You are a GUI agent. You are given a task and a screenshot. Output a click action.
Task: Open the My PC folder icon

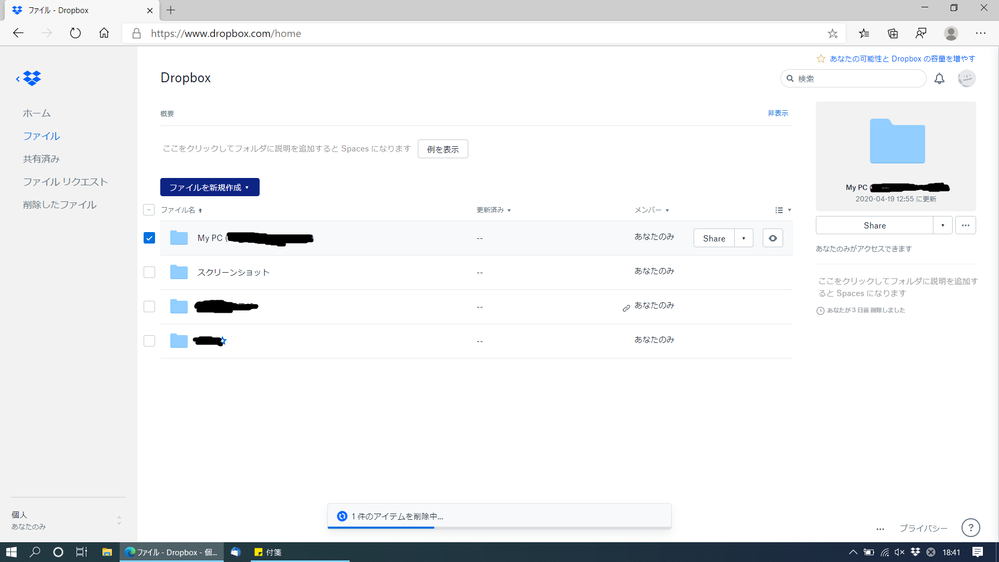point(179,238)
